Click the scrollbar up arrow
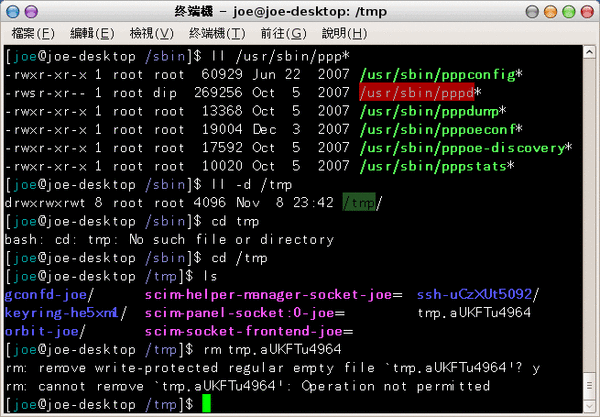600x417 pixels. coord(589,52)
